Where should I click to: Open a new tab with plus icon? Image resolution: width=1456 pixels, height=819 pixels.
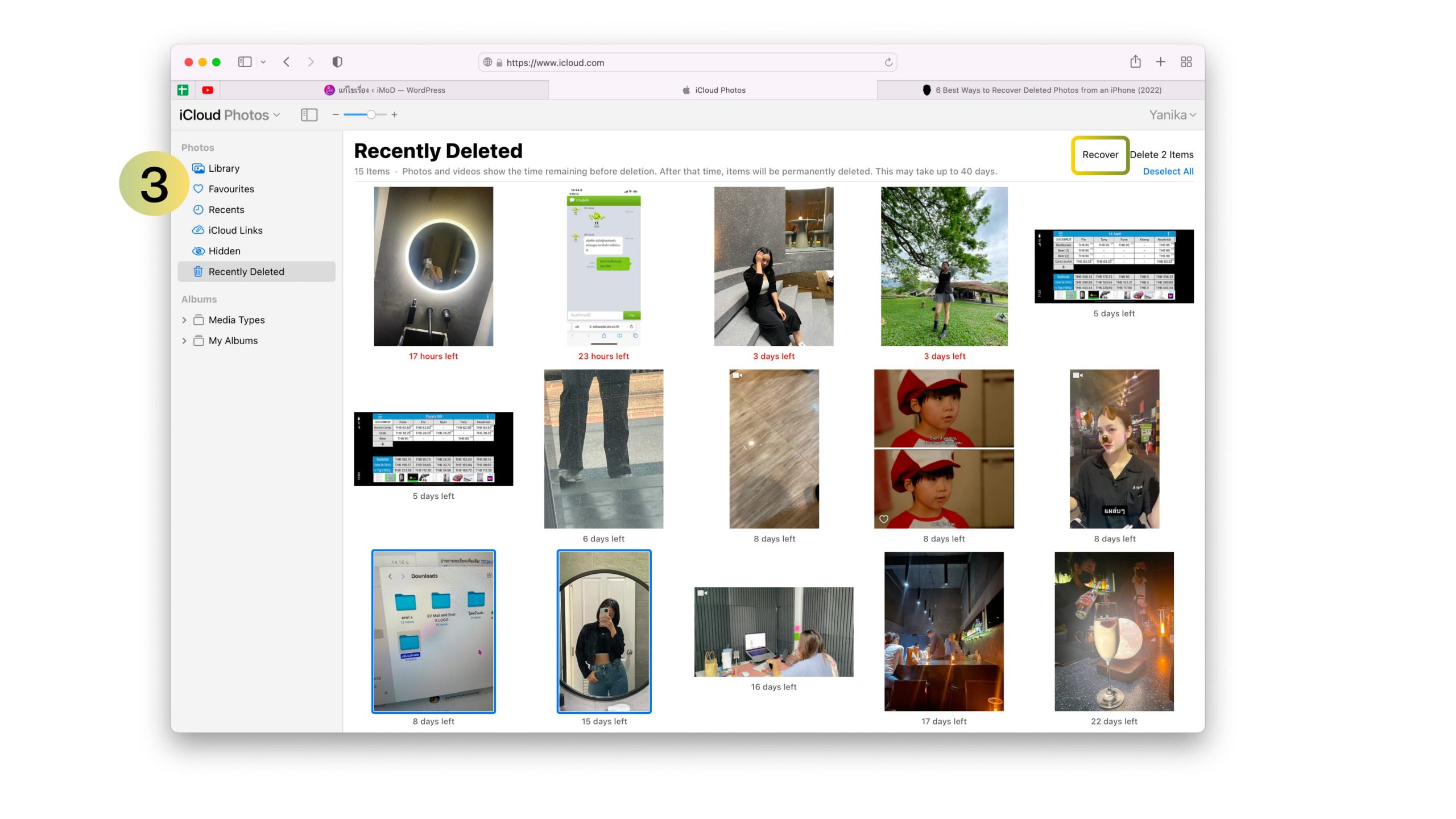tap(1161, 61)
